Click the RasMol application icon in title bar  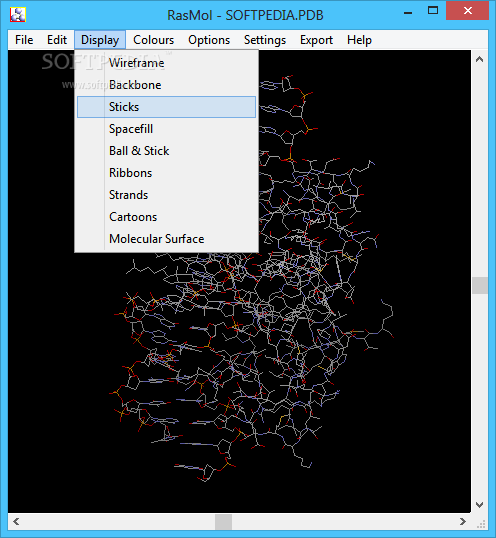coord(18,15)
